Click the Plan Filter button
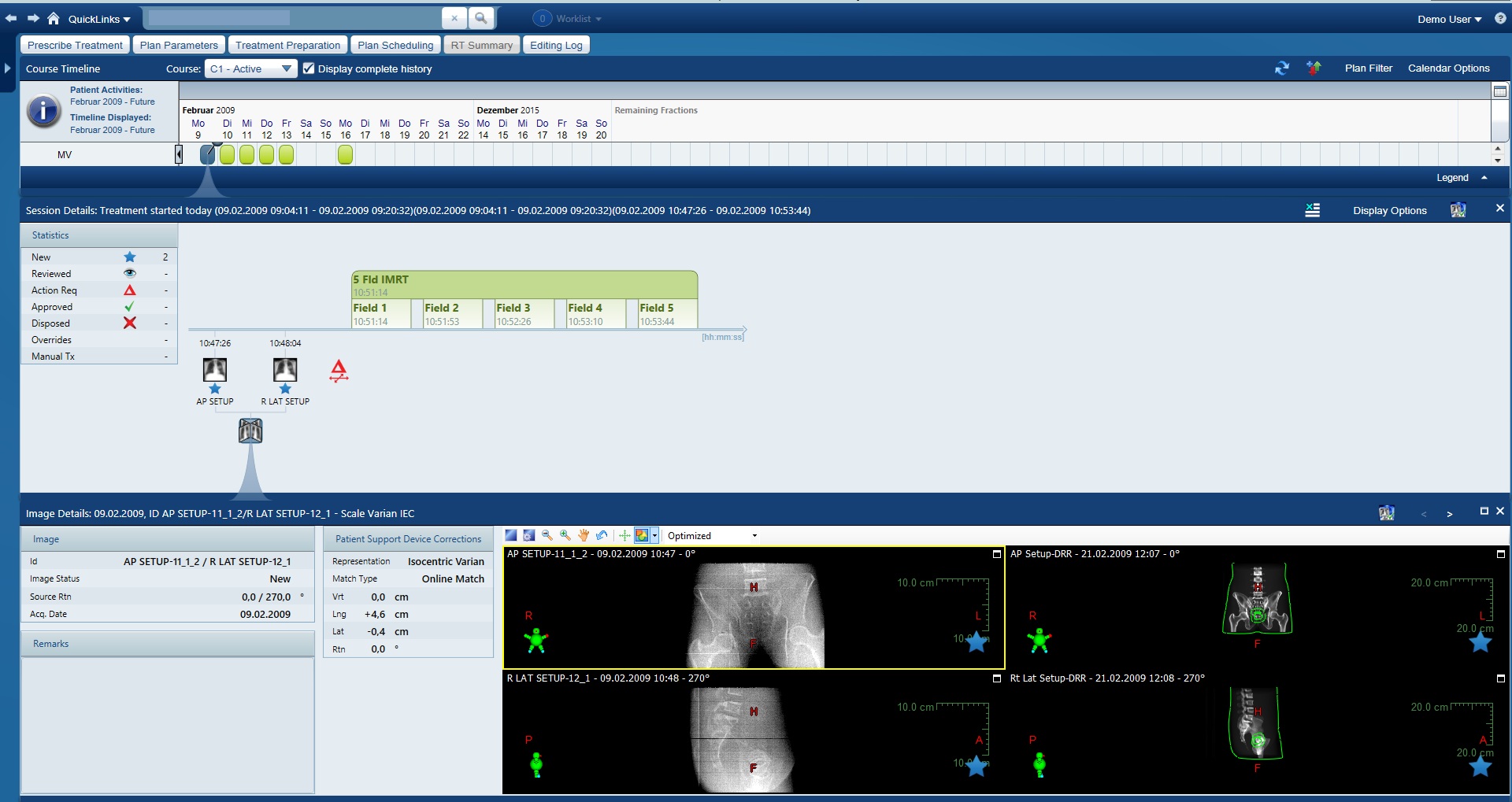This screenshot has width=1512, height=802. (x=1368, y=68)
